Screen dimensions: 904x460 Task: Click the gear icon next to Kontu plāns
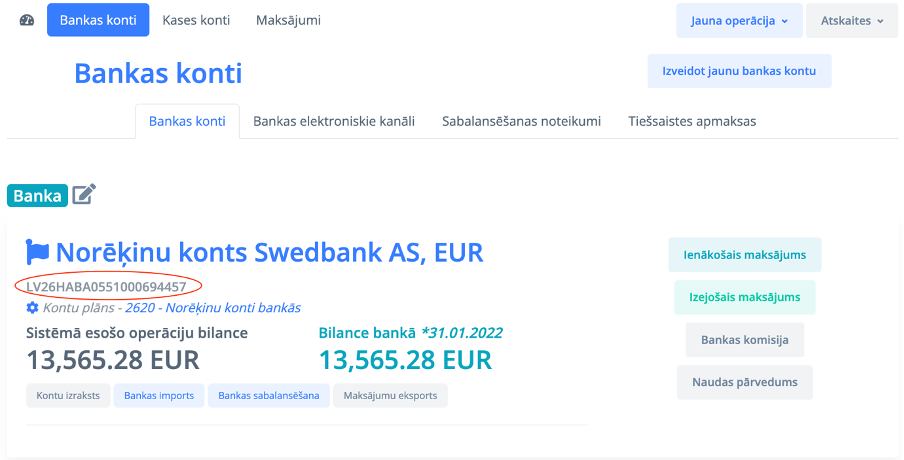[x=33, y=308]
